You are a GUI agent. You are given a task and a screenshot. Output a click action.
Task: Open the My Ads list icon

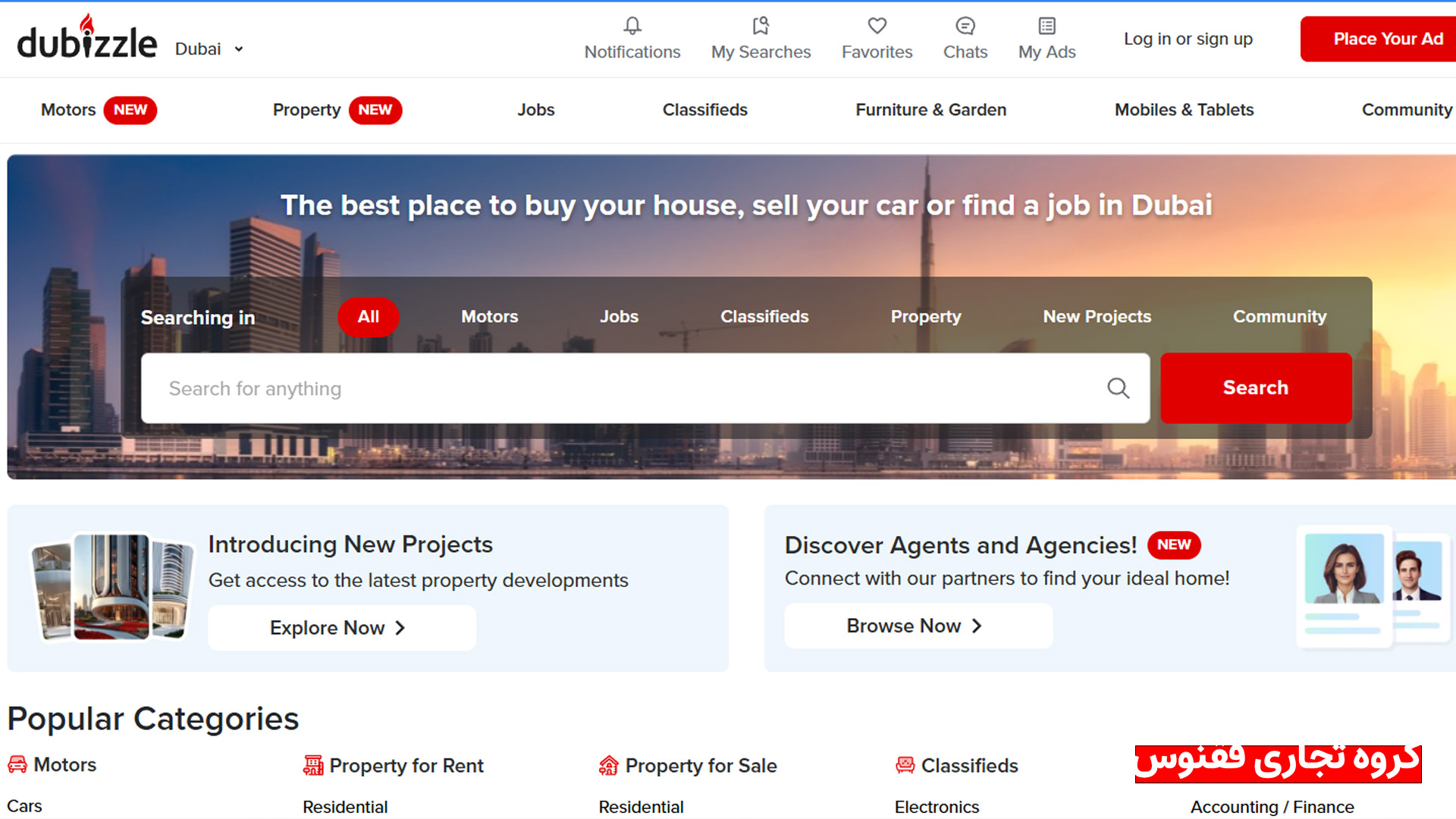[x=1046, y=27]
